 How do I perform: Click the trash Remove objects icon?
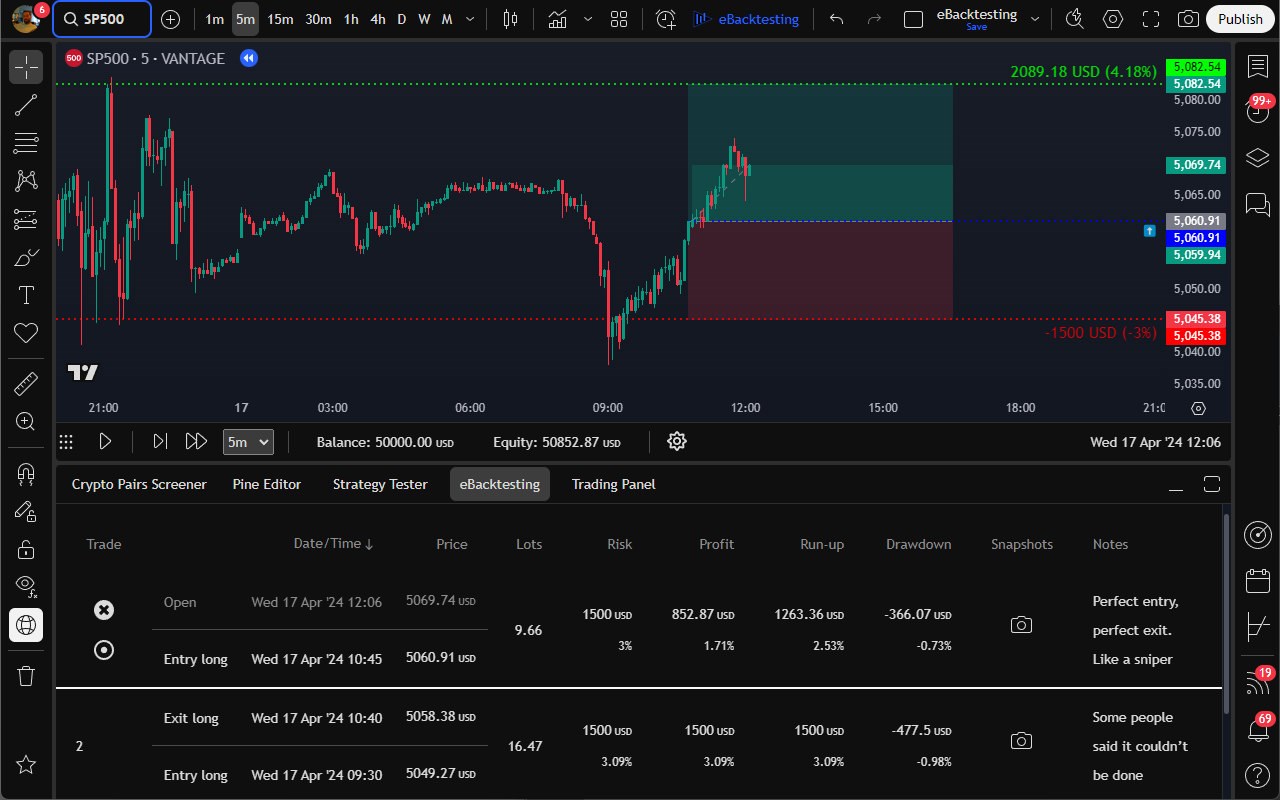26,677
